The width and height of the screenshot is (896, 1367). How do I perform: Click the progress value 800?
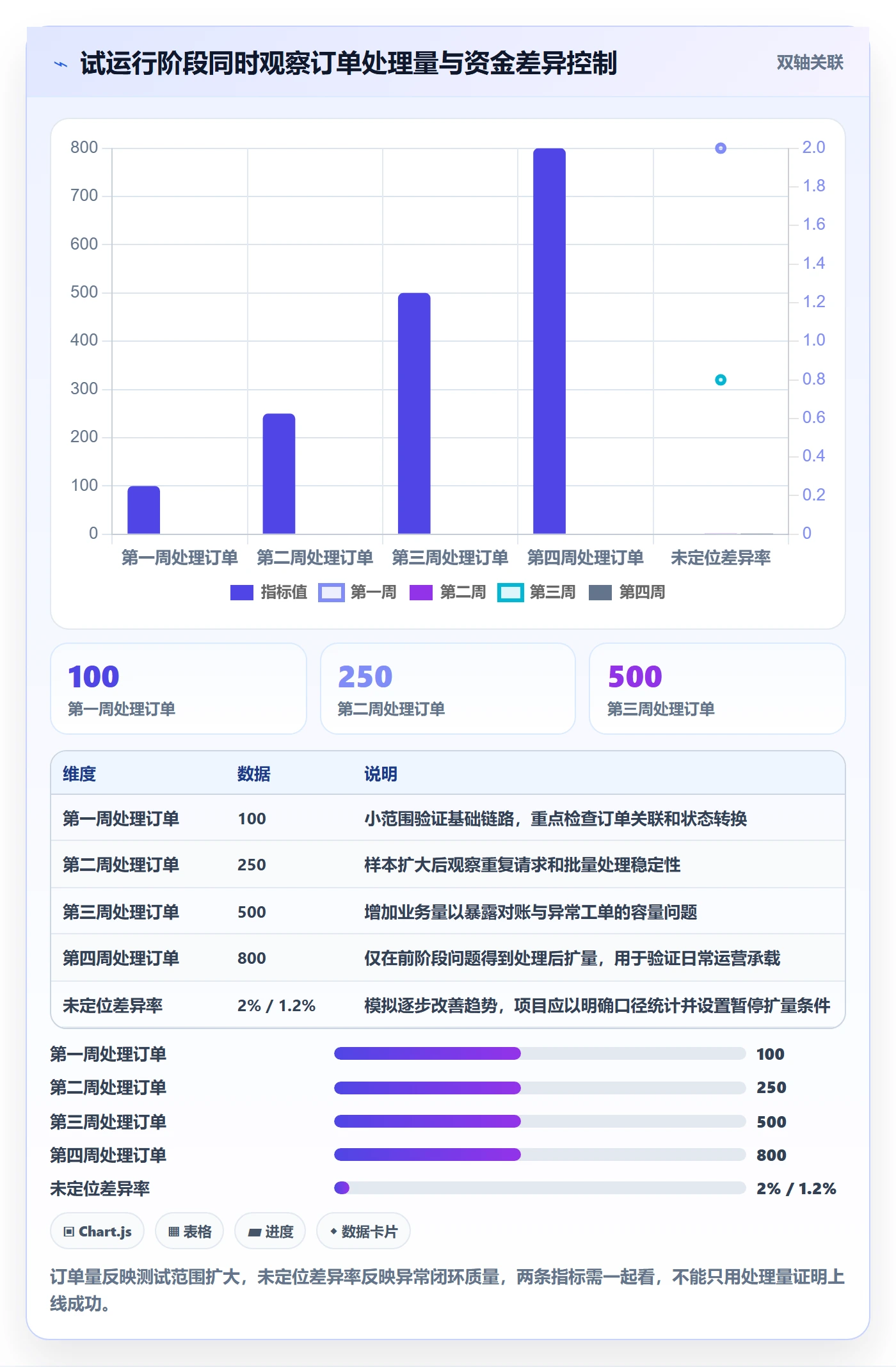(x=771, y=1155)
